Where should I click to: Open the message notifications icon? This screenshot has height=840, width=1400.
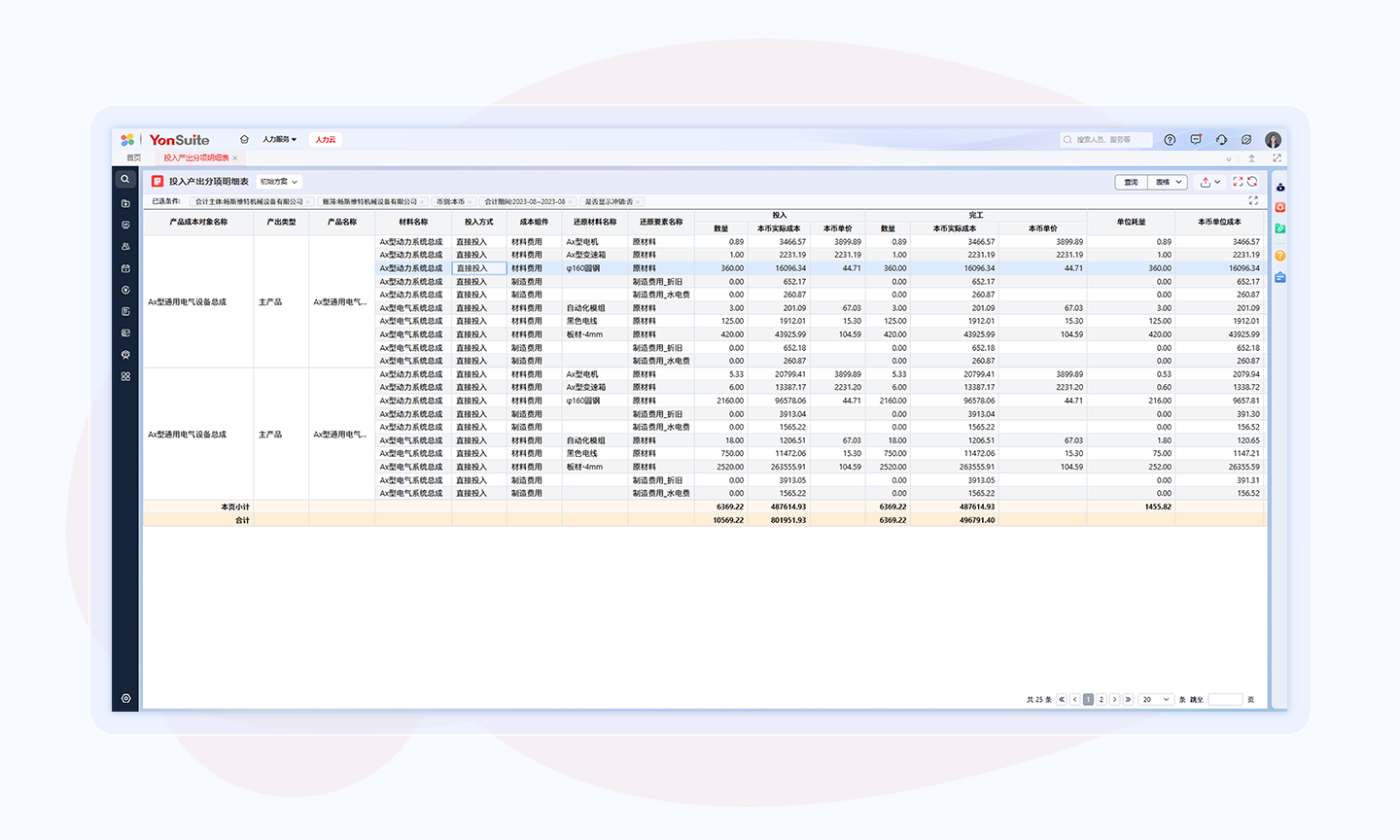click(x=1196, y=140)
